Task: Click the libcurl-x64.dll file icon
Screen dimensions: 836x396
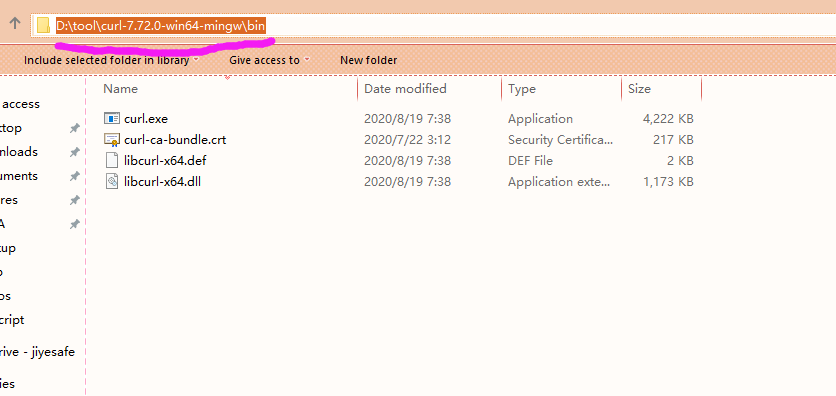Action: tap(112, 182)
